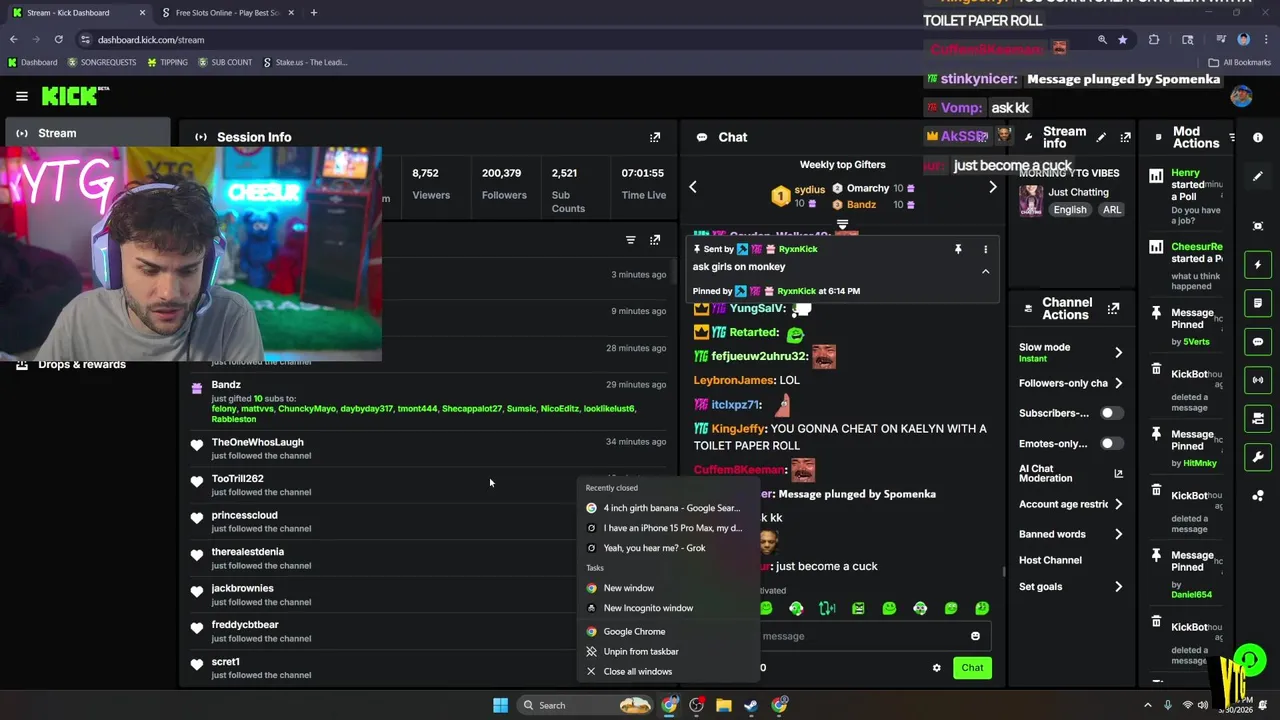Open Stake.us bookmark
This screenshot has width=1280, height=720.
tap(305, 62)
